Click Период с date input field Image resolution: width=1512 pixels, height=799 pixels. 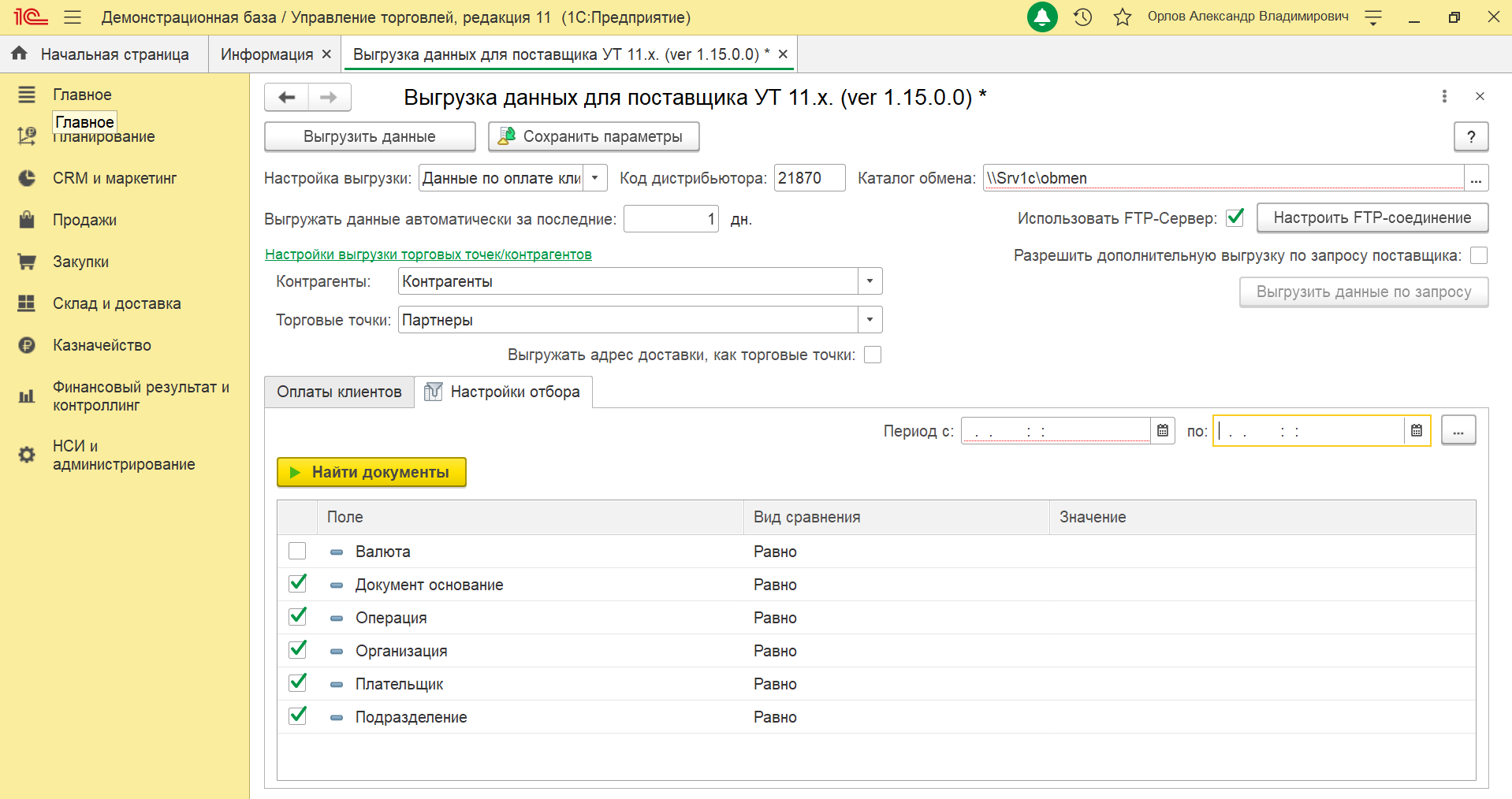coord(1056,430)
